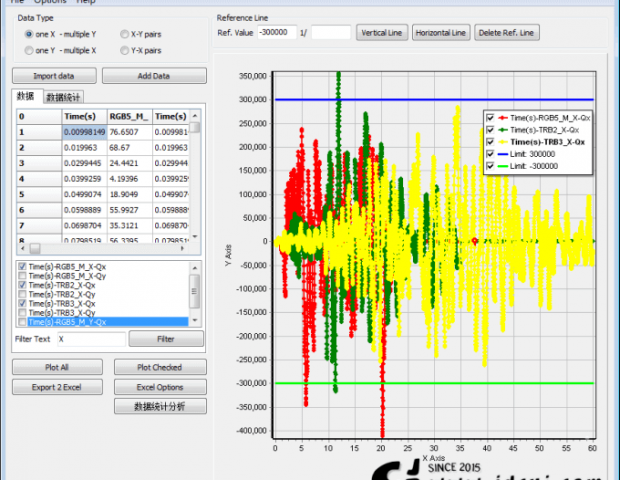Open the 数据 tab

click(x=26, y=96)
